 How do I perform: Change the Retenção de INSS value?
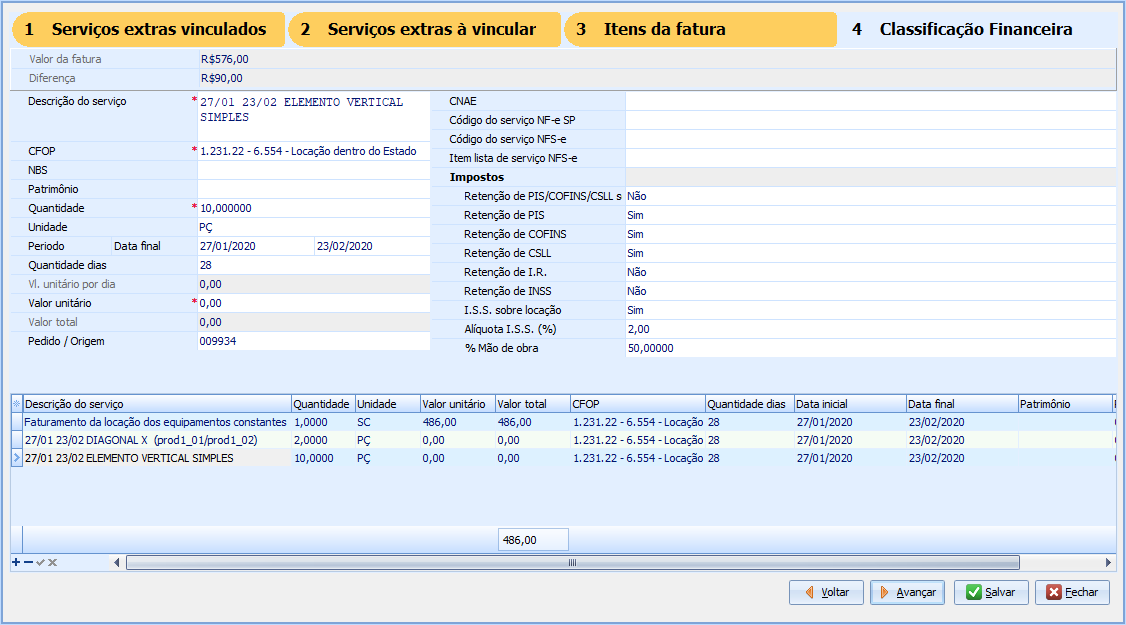click(870, 291)
